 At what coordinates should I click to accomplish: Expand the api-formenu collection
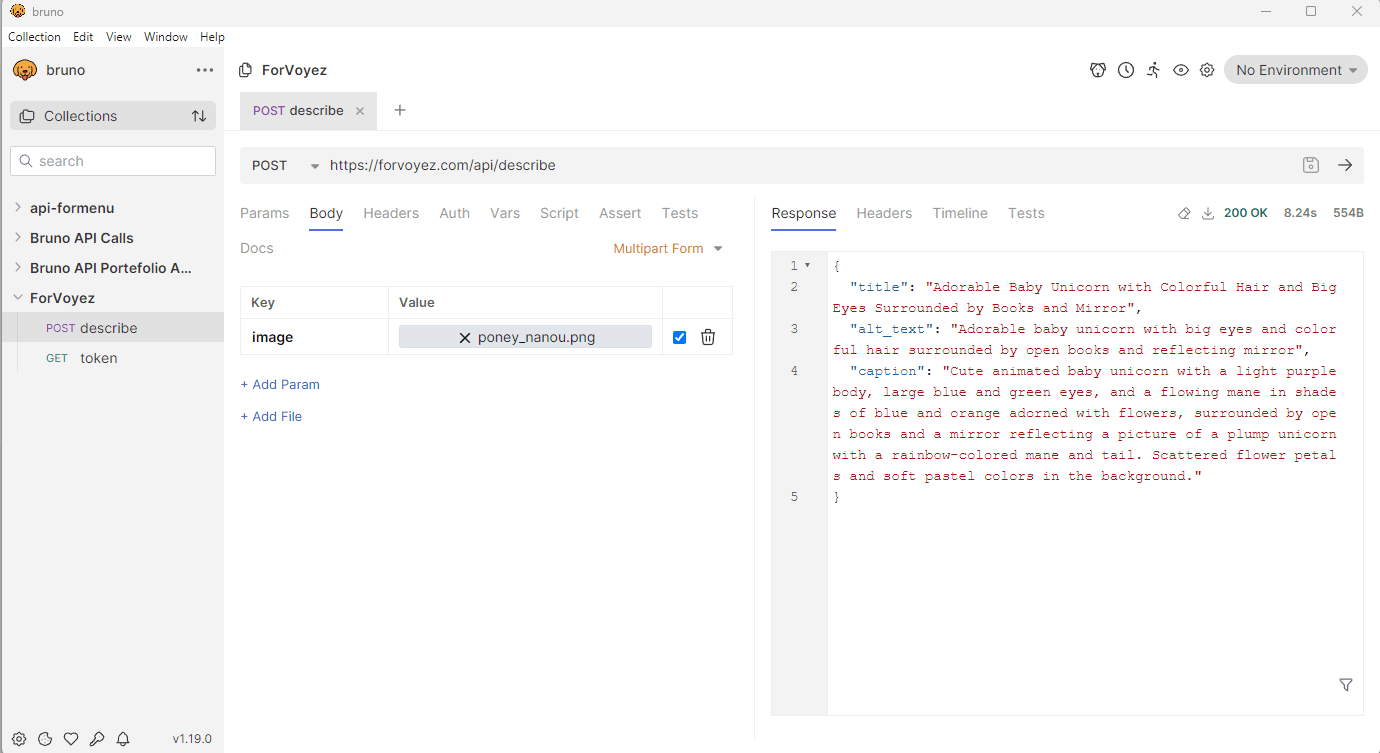coord(72,208)
